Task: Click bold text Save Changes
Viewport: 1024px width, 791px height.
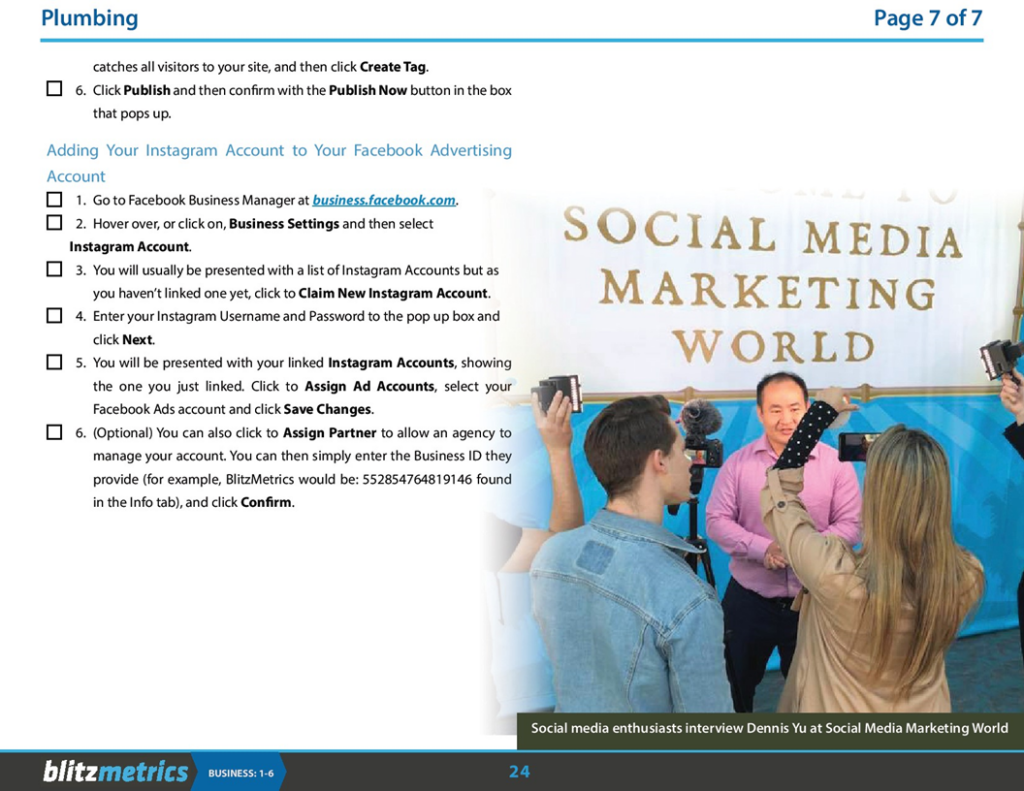Action: coord(327,410)
